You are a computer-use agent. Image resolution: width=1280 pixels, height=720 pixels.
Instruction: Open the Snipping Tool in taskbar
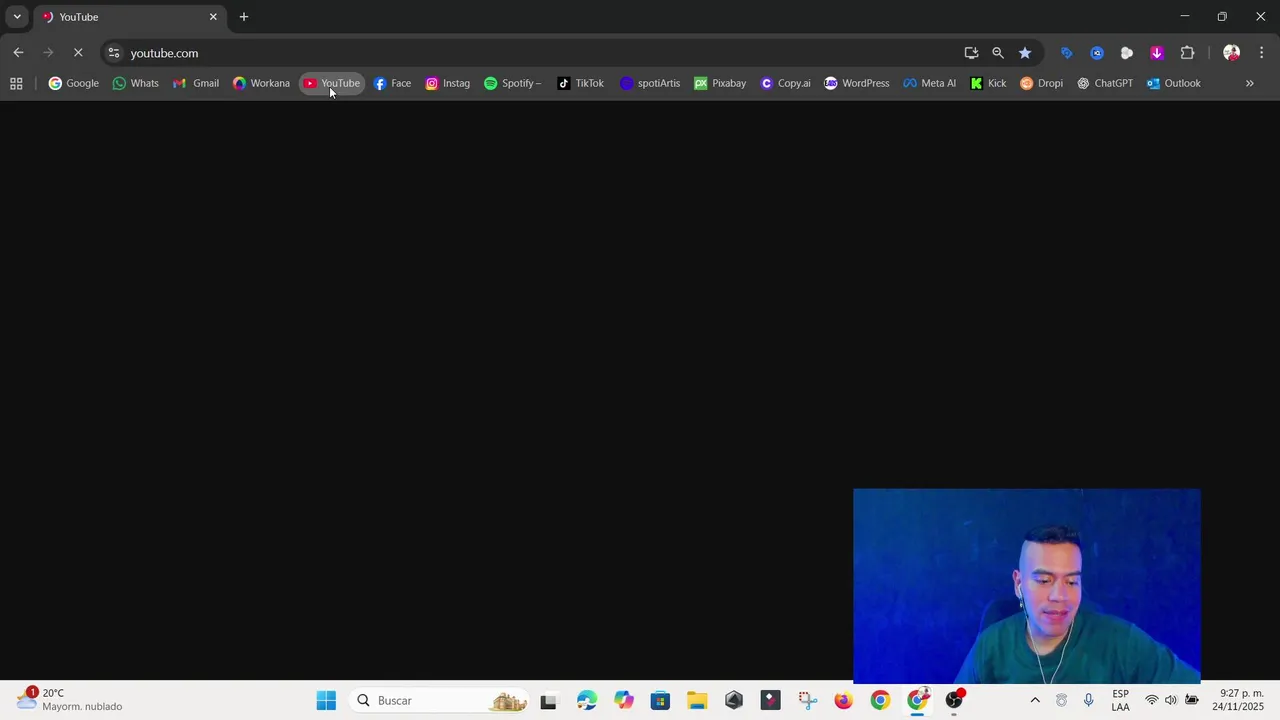[x=807, y=701]
